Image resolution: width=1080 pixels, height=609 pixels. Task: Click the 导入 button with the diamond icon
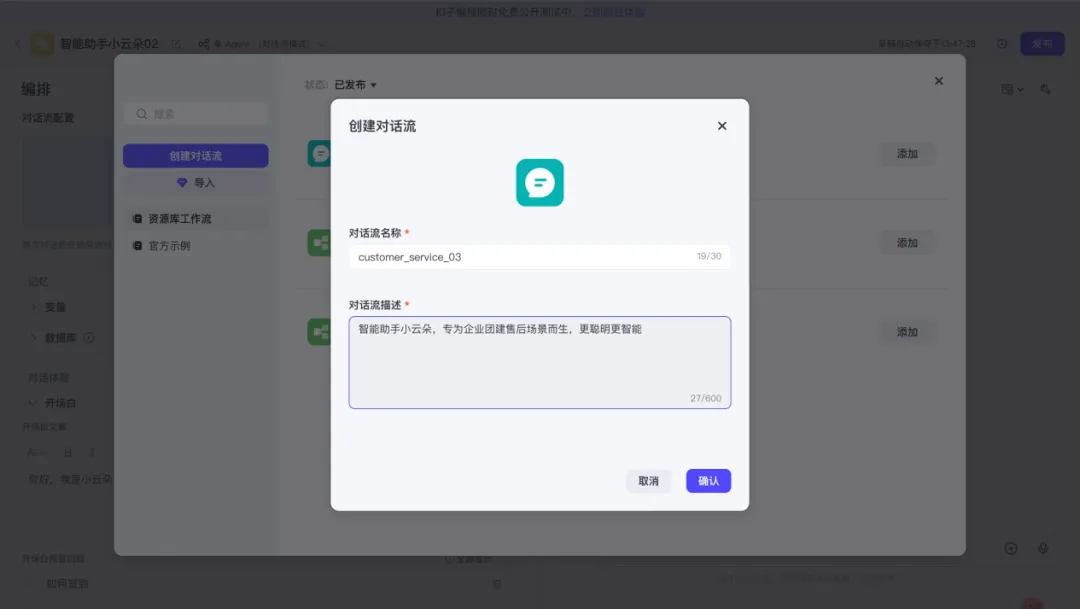pyautogui.click(x=196, y=183)
